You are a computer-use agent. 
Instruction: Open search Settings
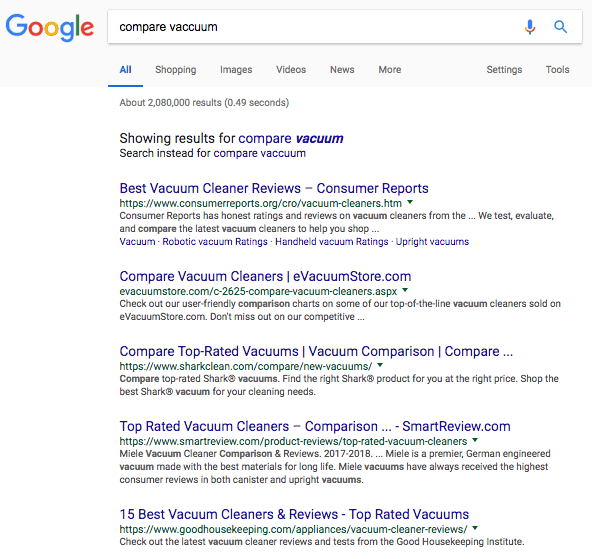coord(504,70)
